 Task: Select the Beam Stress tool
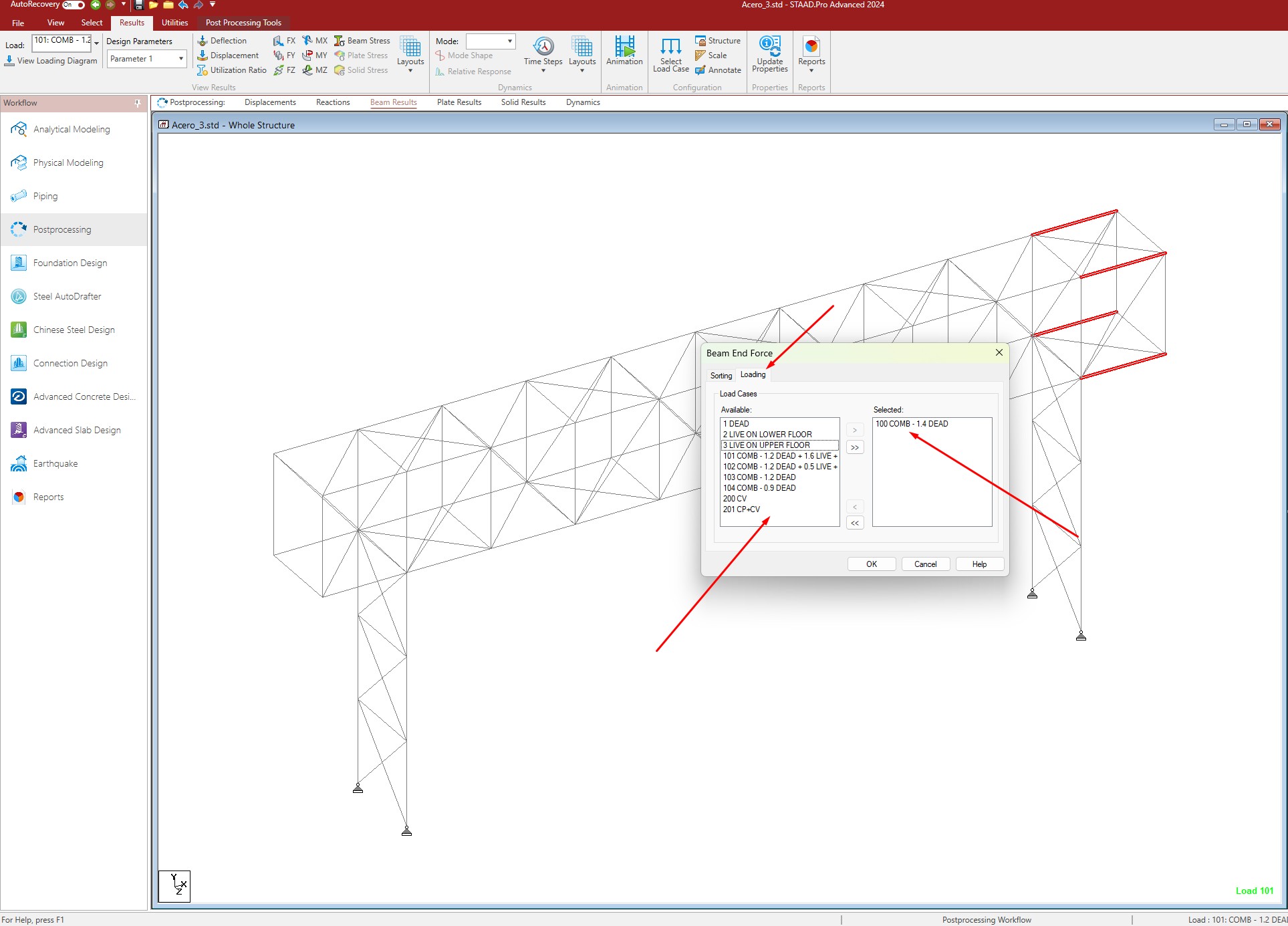point(362,41)
